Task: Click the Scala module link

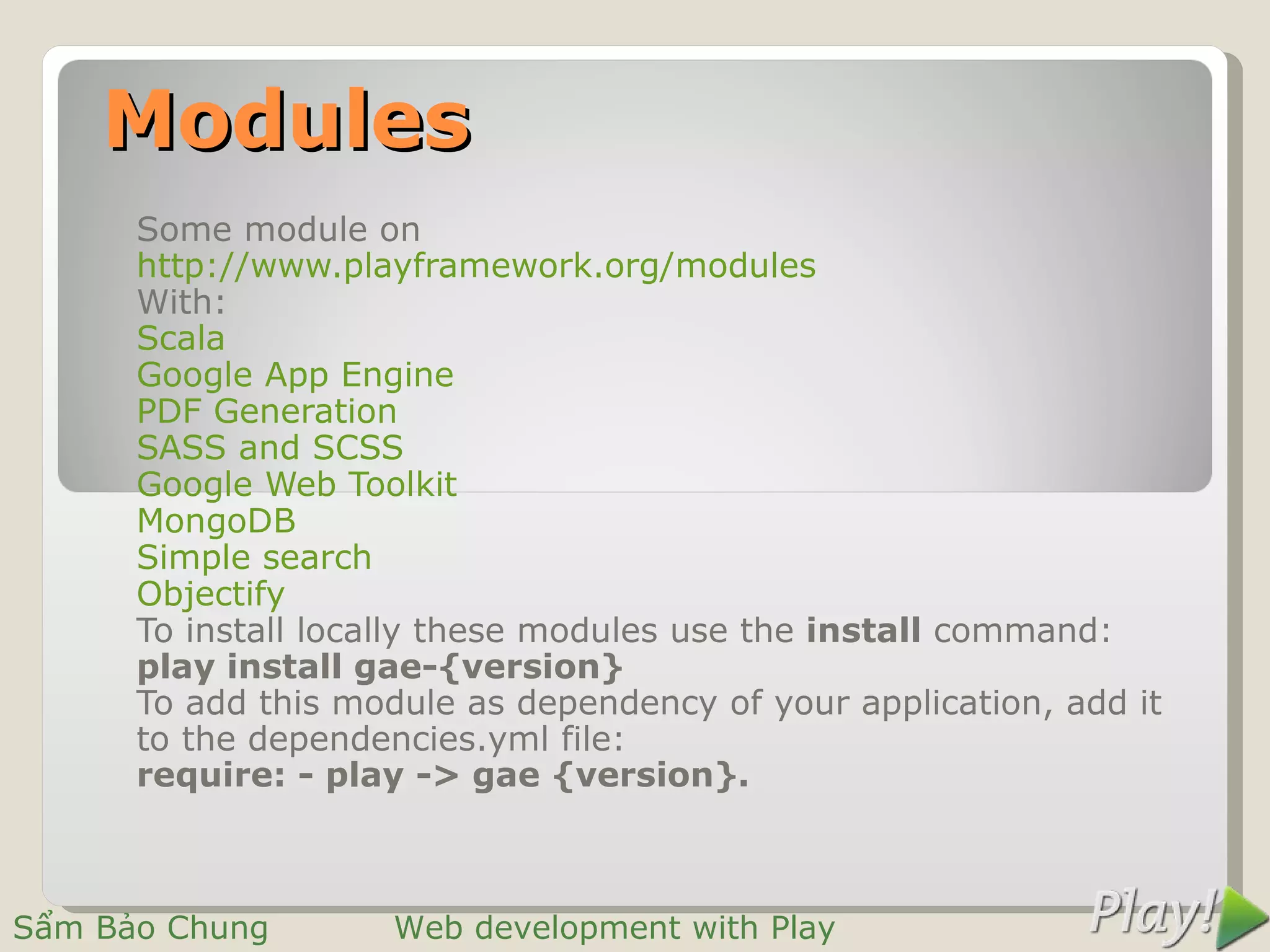Action: (x=180, y=338)
